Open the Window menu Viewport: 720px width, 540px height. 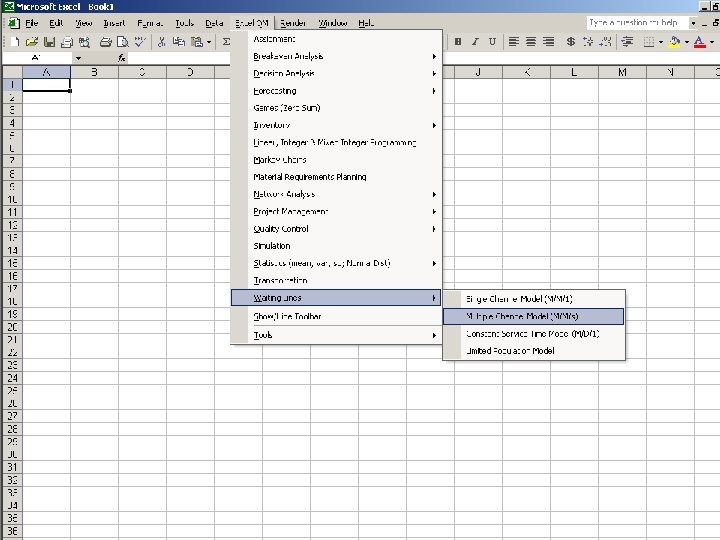[x=332, y=23]
